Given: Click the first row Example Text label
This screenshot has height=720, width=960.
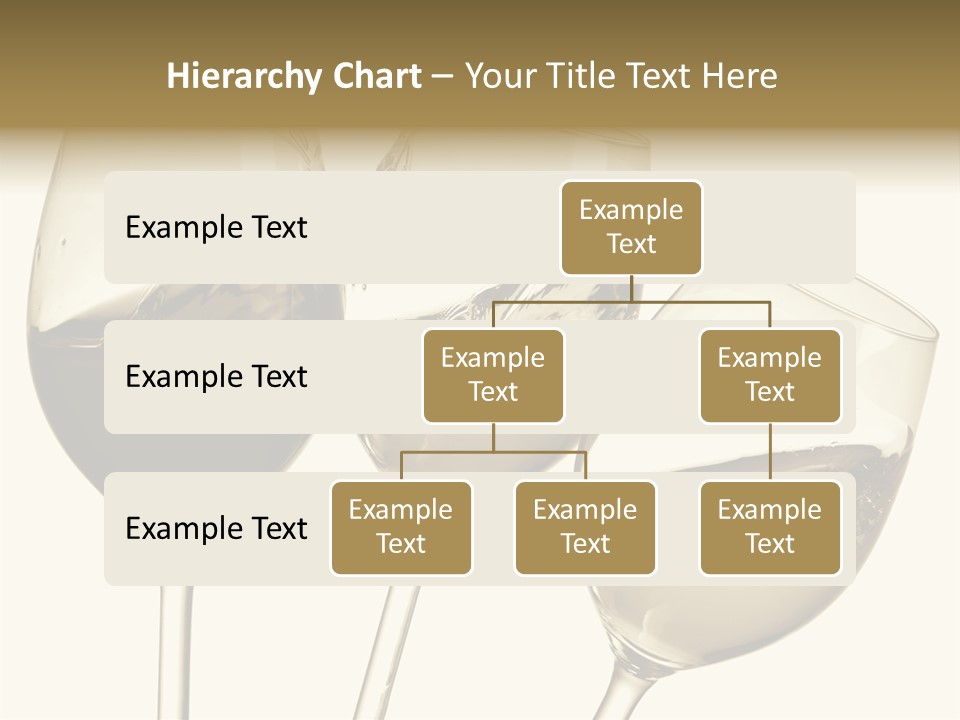Looking at the screenshot, I should click(216, 227).
